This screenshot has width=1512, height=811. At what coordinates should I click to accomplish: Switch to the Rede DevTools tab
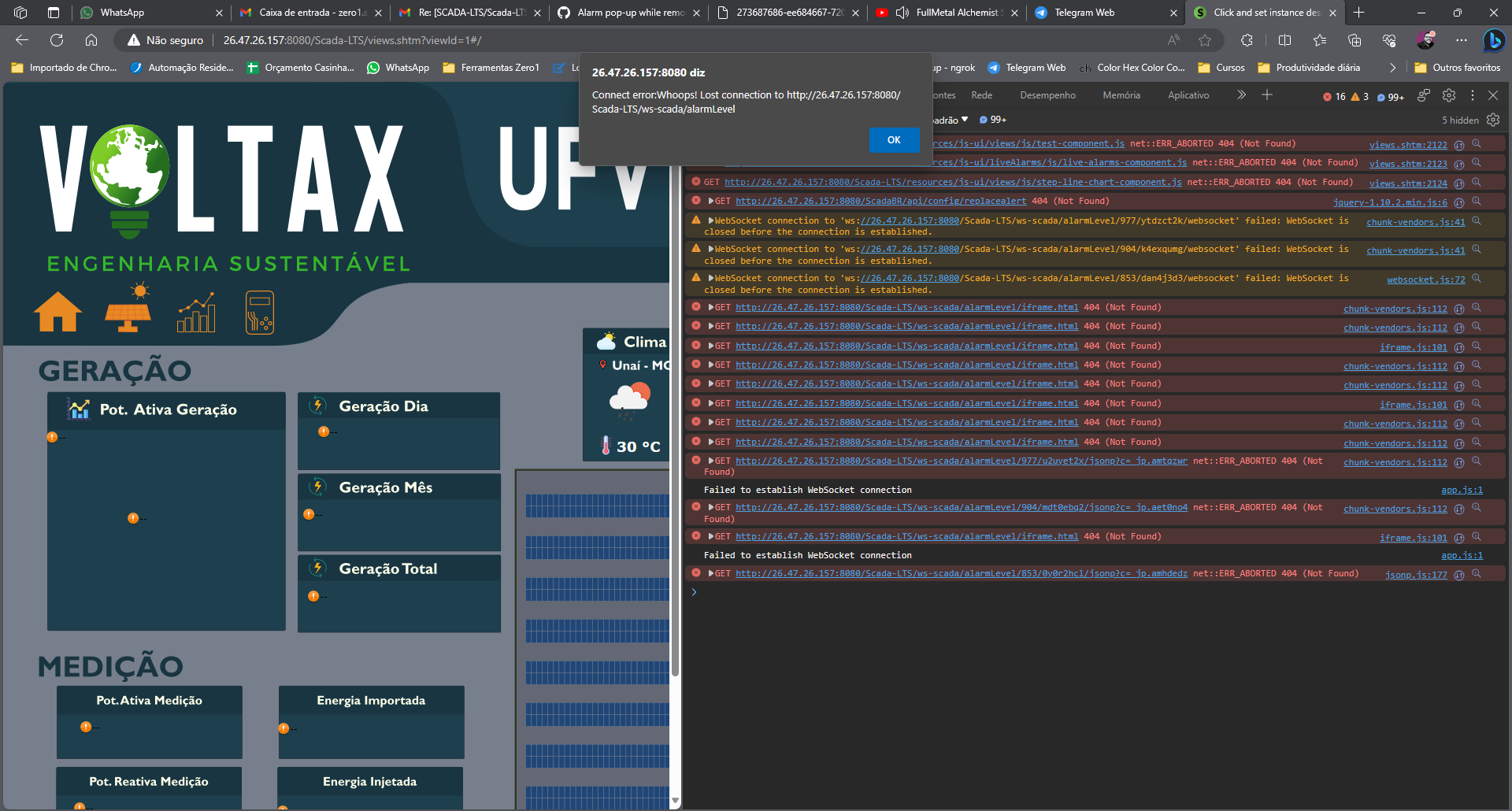coord(981,94)
